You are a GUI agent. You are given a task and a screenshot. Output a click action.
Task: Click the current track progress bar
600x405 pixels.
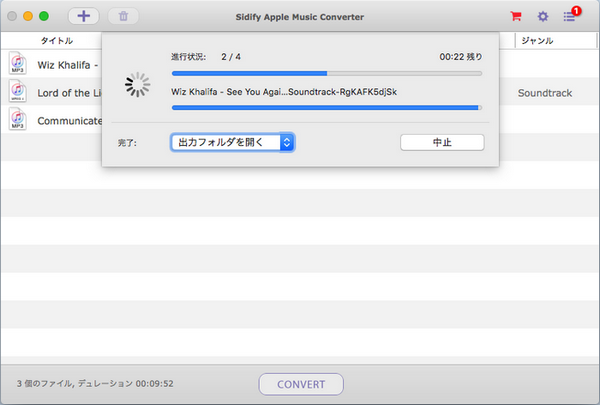click(327, 108)
